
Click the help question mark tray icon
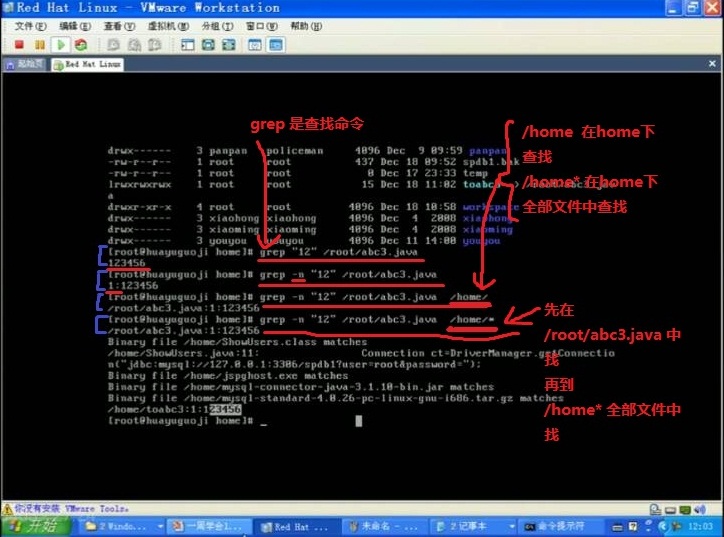633,527
